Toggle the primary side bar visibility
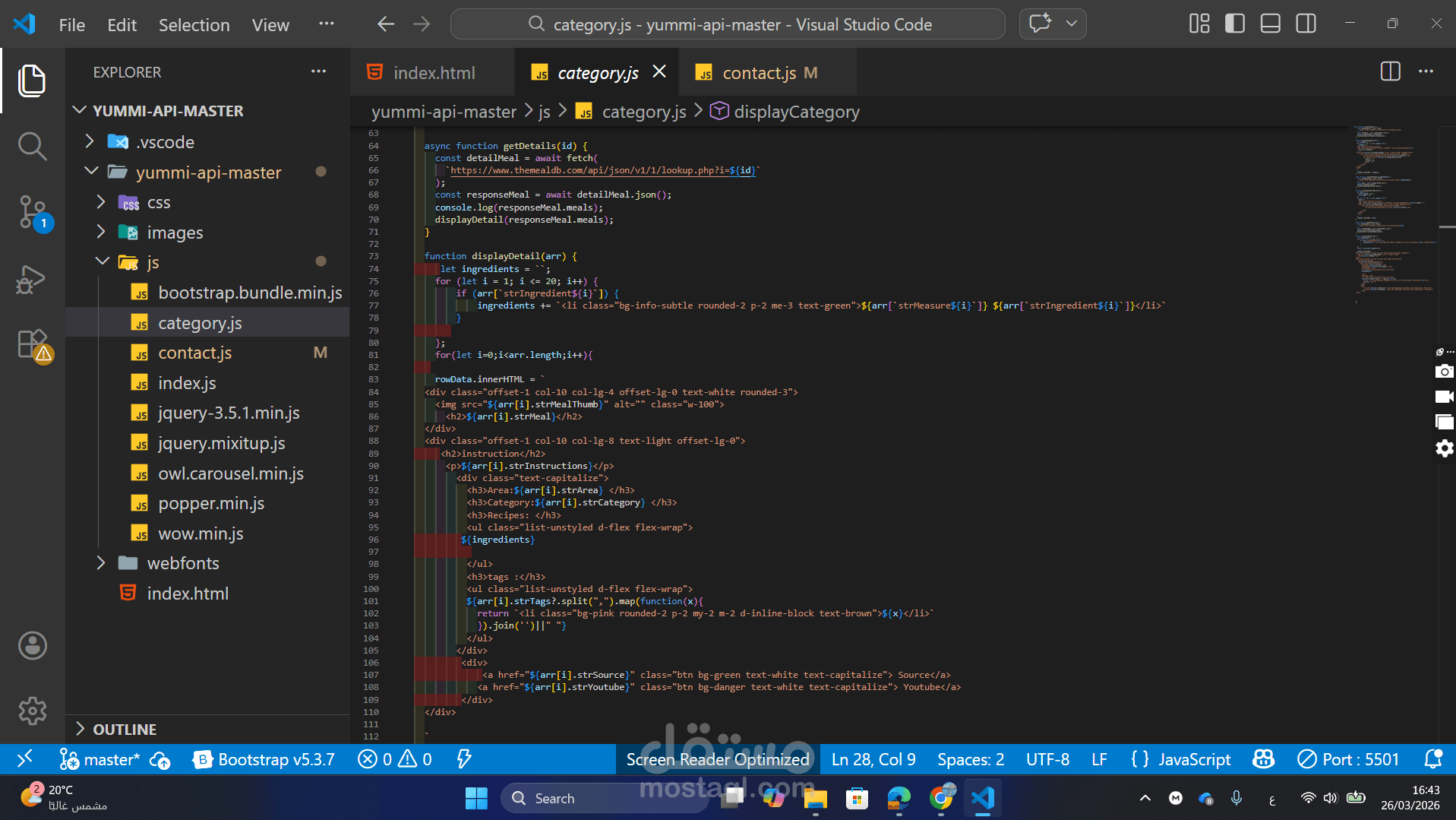Viewport: 1456px width, 820px height. pyautogui.click(x=1235, y=24)
